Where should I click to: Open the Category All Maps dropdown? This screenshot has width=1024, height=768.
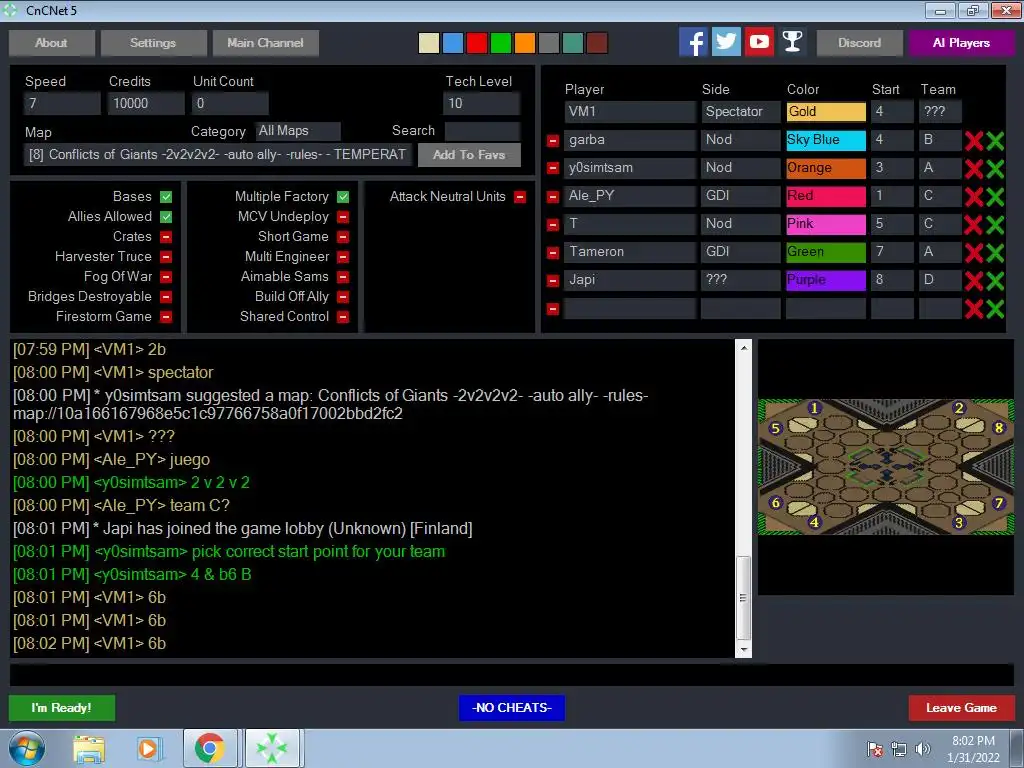point(298,131)
